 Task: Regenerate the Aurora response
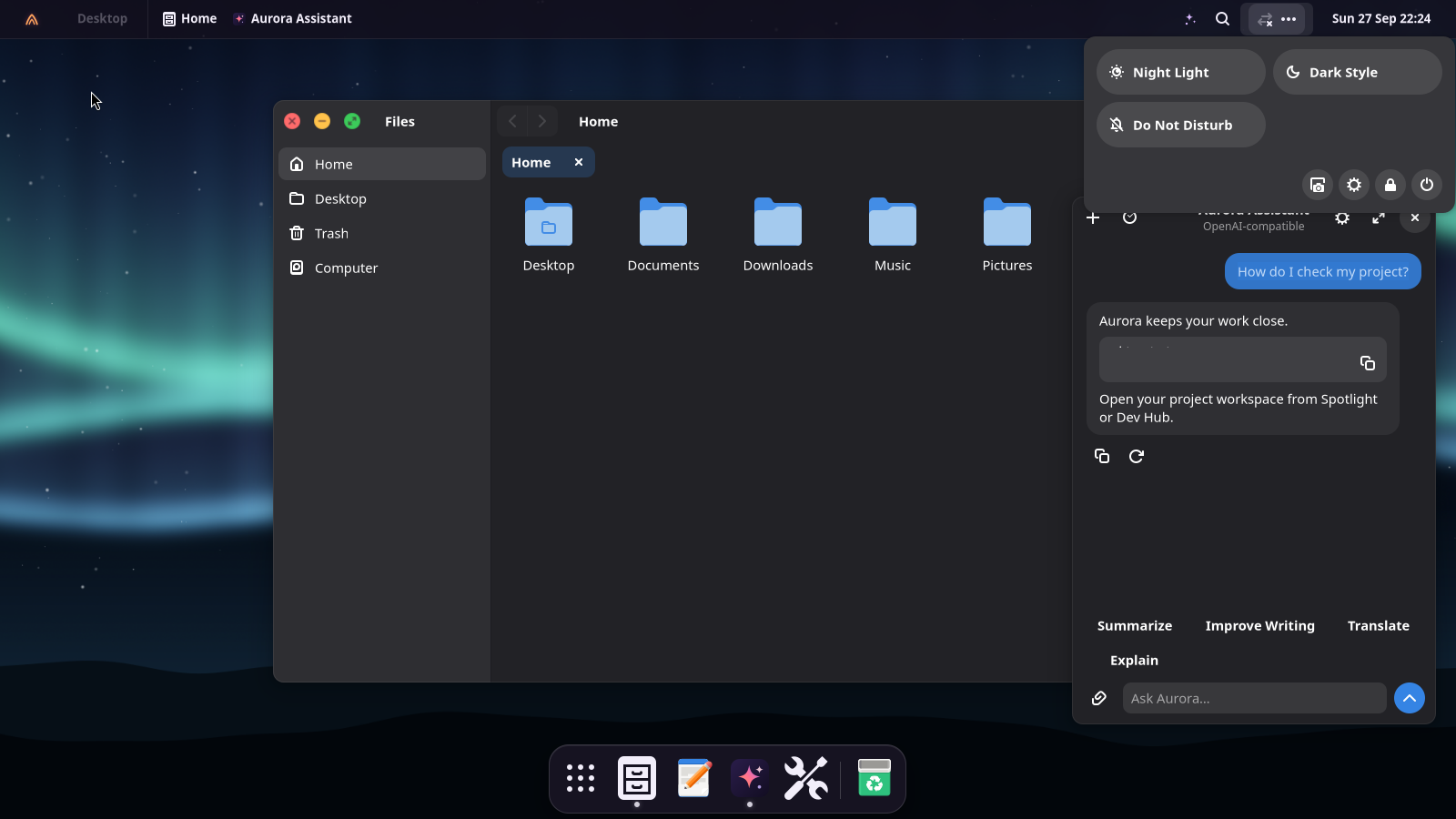(x=1136, y=456)
